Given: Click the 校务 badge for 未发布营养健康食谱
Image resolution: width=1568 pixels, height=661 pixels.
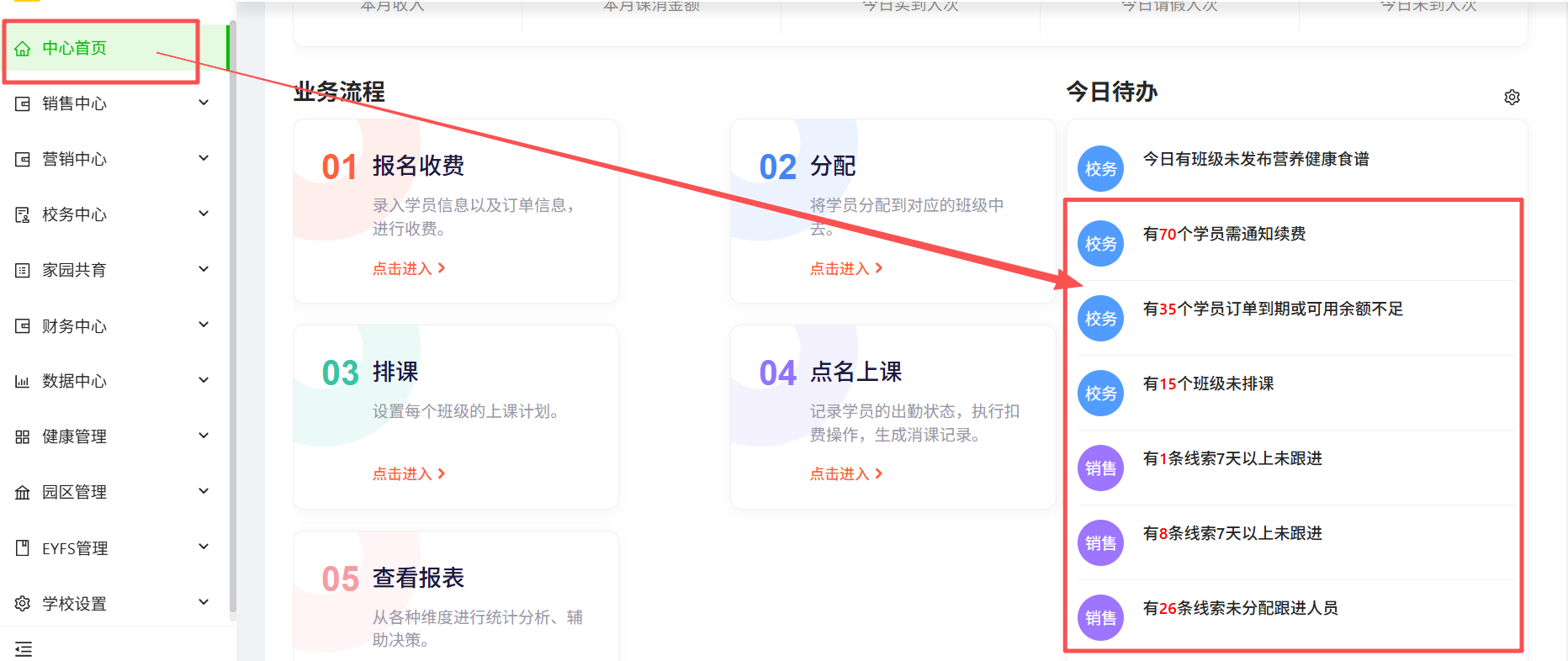Looking at the screenshot, I should point(1100,169).
